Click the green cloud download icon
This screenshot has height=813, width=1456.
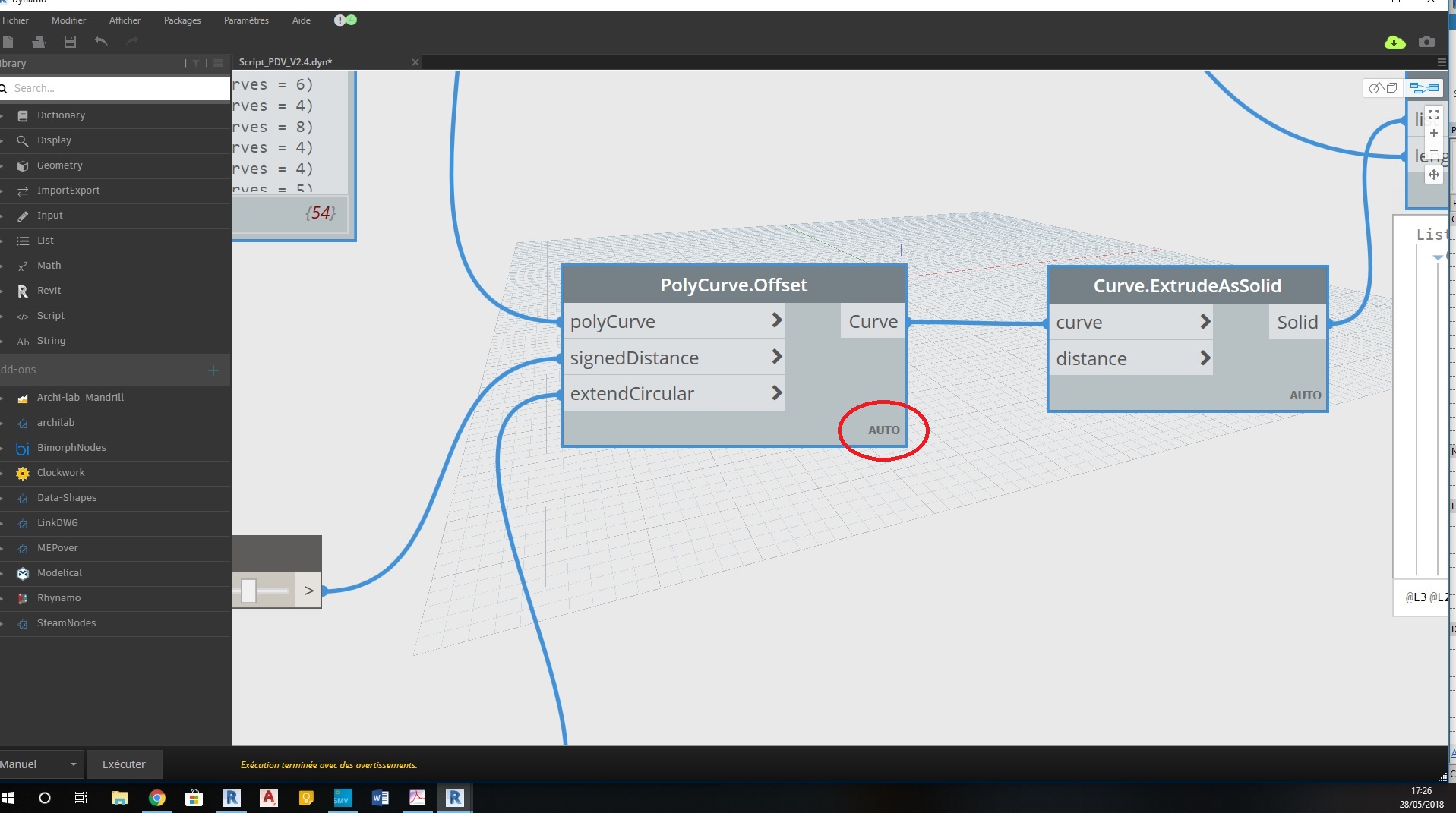pos(1394,43)
